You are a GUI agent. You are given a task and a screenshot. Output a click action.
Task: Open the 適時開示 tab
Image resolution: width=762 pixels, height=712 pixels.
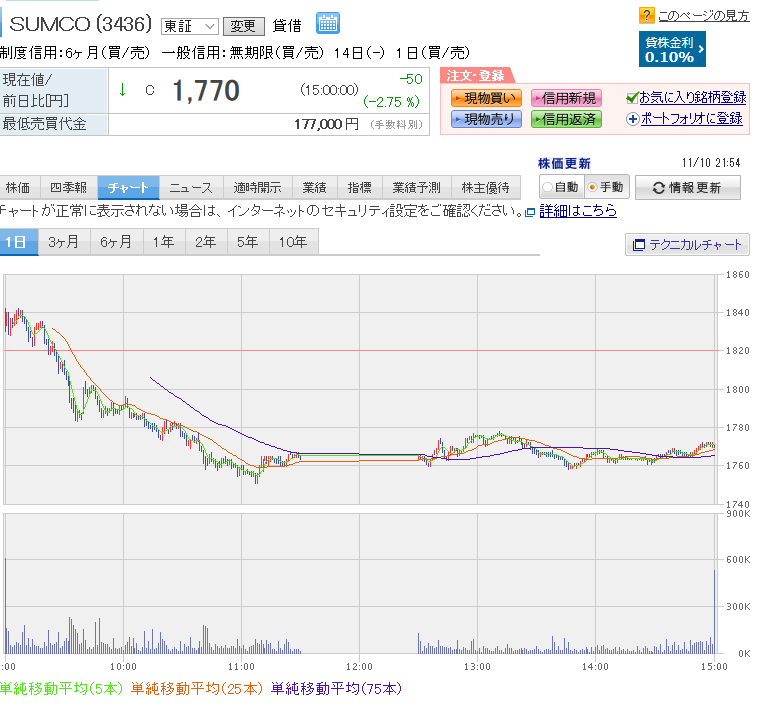tap(259, 187)
